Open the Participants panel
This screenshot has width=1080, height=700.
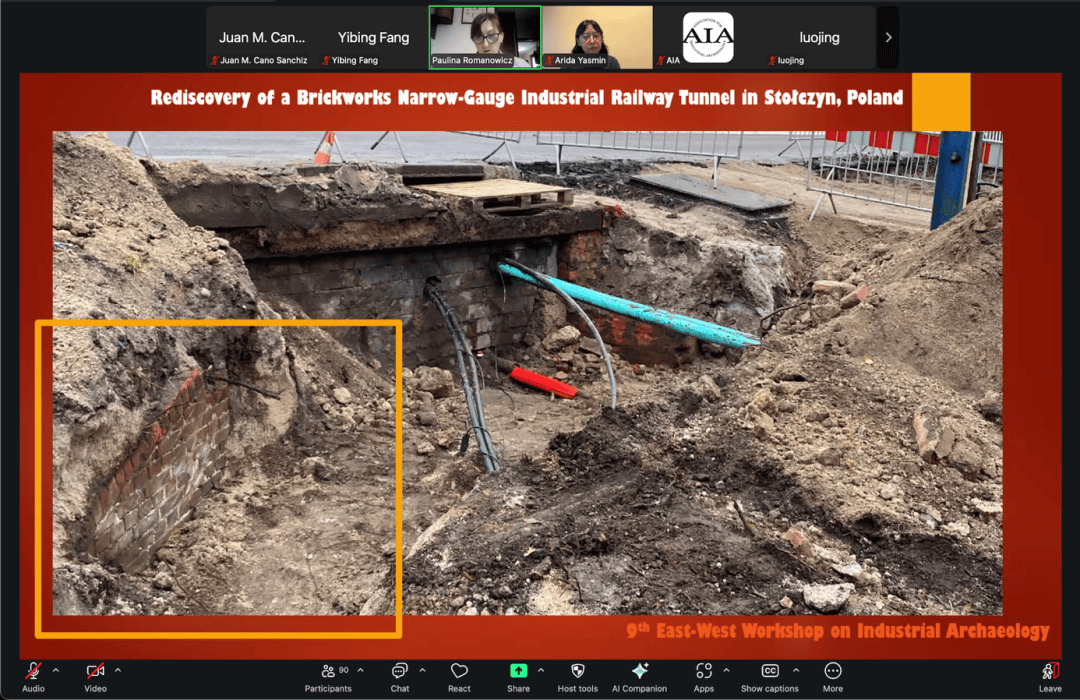[x=328, y=671]
